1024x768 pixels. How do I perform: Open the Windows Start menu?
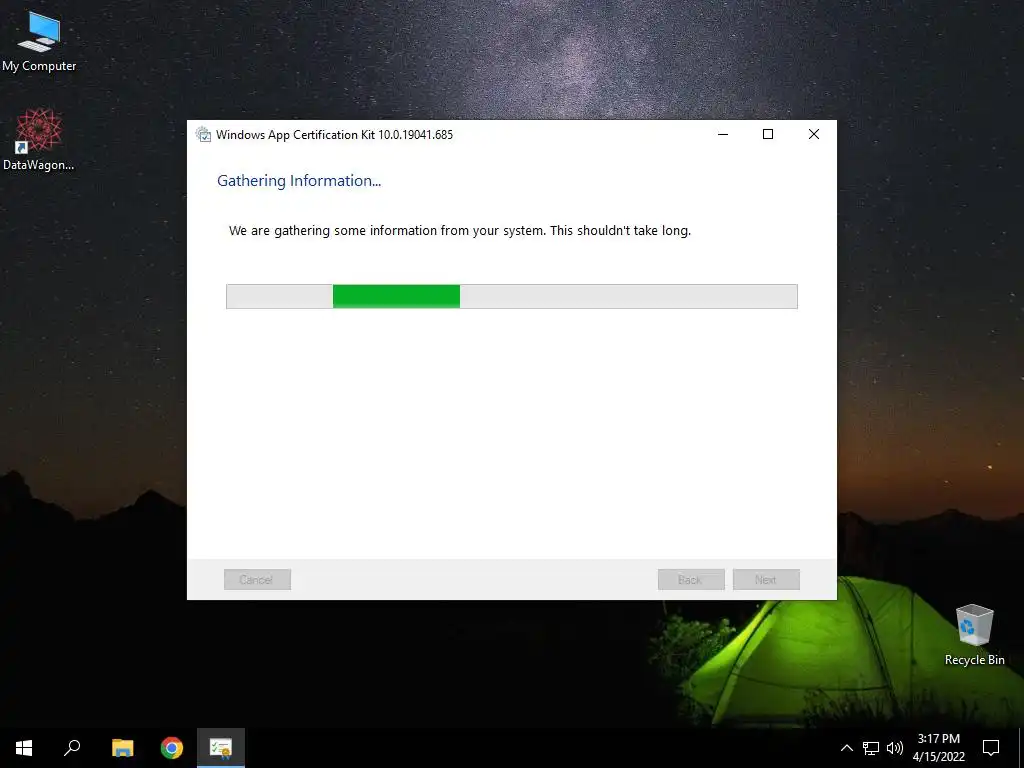(x=24, y=748)
